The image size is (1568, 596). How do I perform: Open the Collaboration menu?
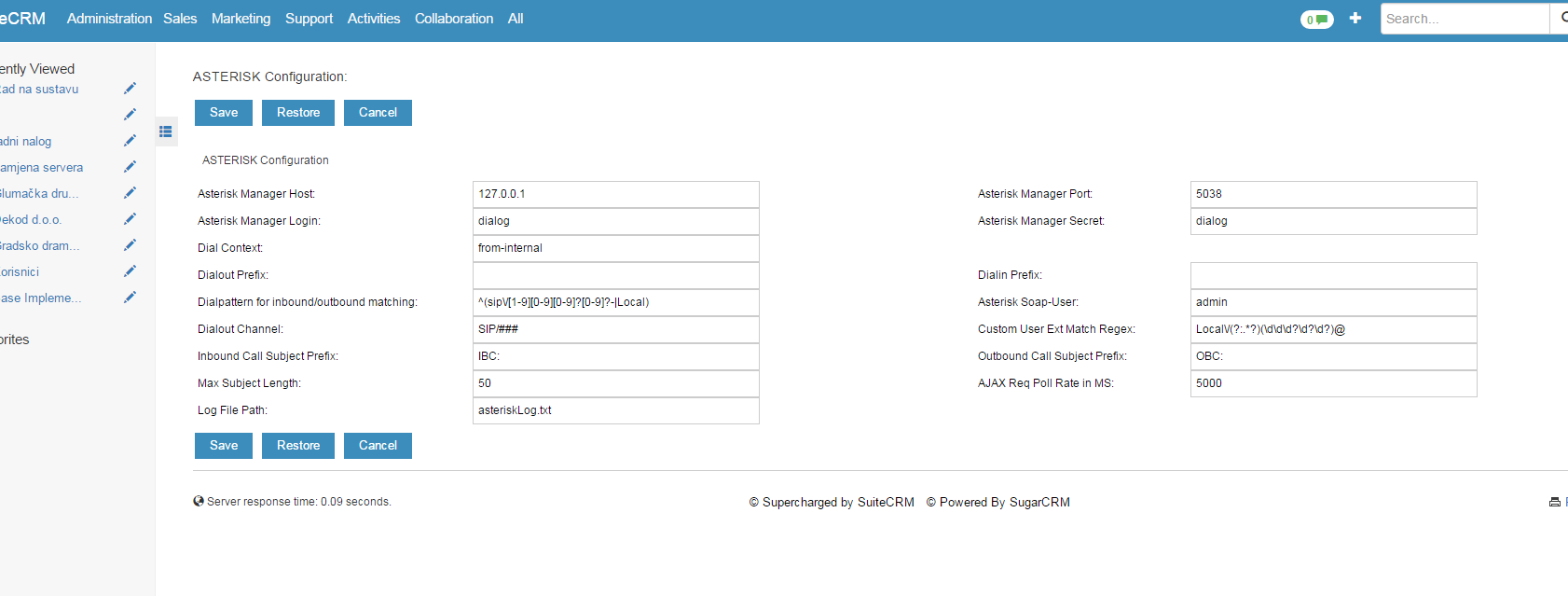click(x=454, y=19)
